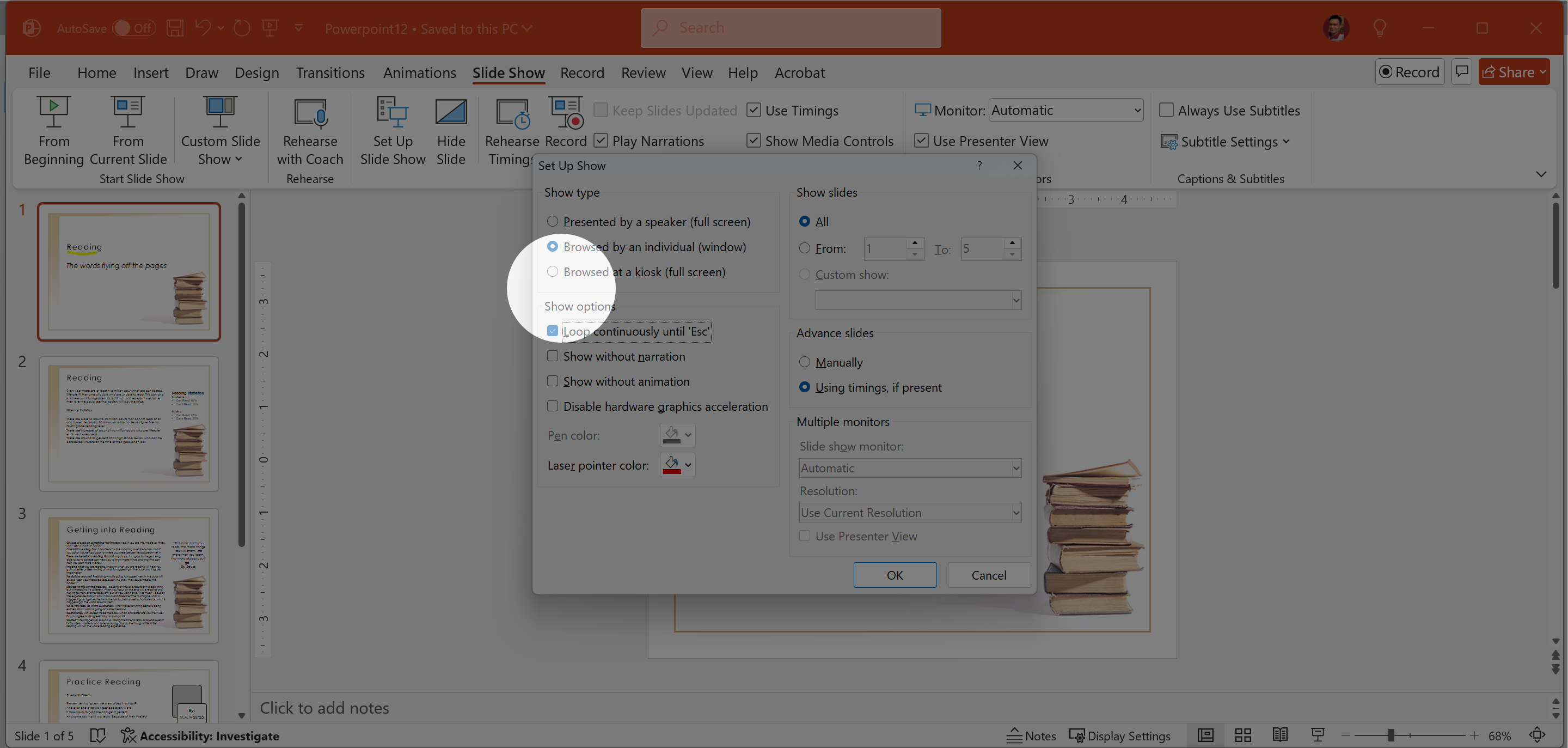The height and width of the screenshot is (748, 1568).
Task: Click OK in Set Up Show dialog
Action: [x=894, y=575]
